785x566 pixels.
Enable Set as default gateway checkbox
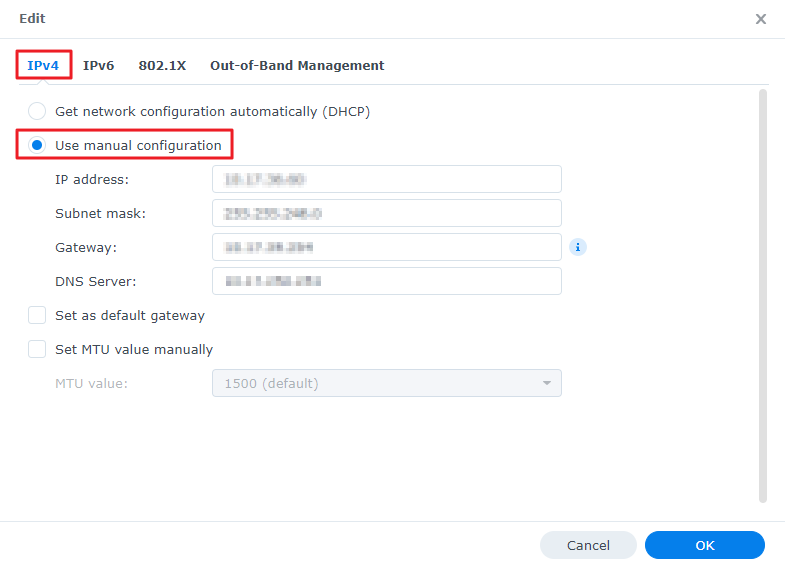pyautogui.click(x=37, y=315)
